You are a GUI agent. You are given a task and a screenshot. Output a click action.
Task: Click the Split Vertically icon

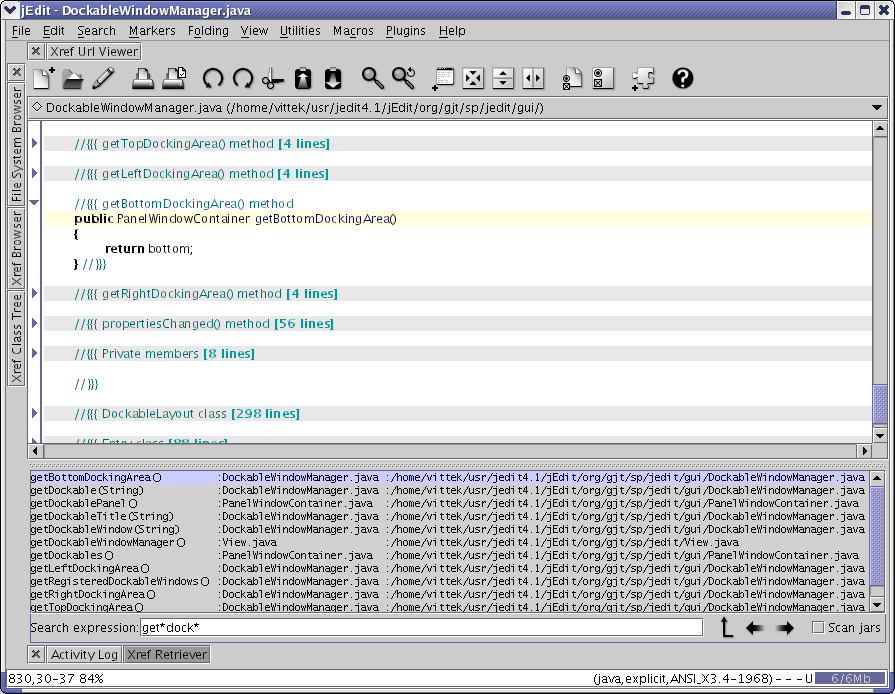[533, 78]
